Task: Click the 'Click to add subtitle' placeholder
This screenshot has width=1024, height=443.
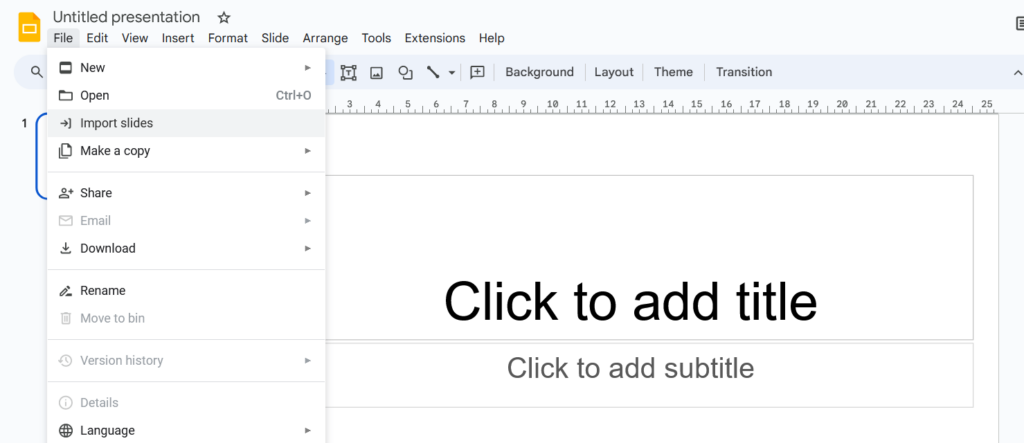Action: point(630,368)
